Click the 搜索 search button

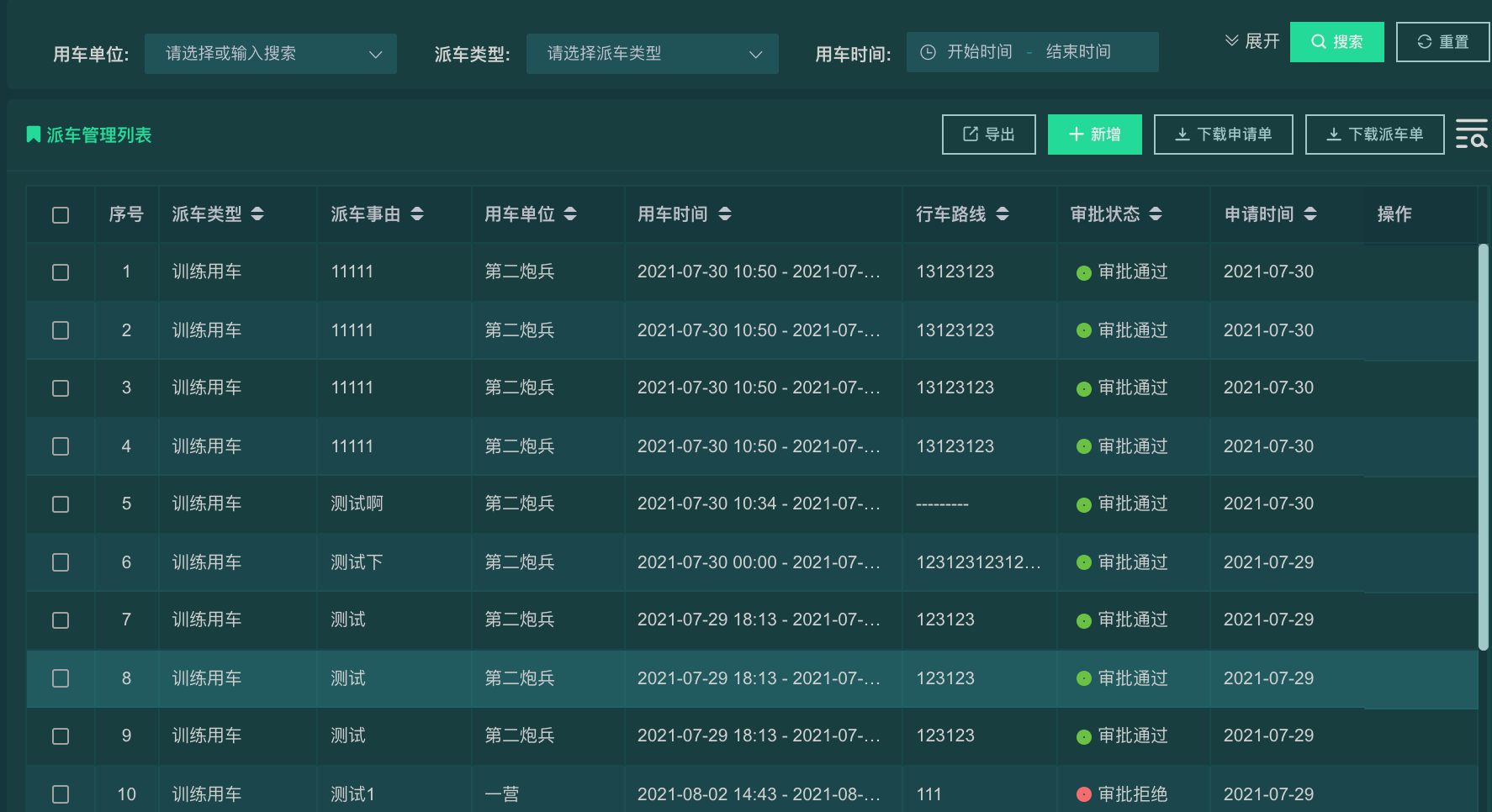pyautogui.click(x=1337, y=42)
